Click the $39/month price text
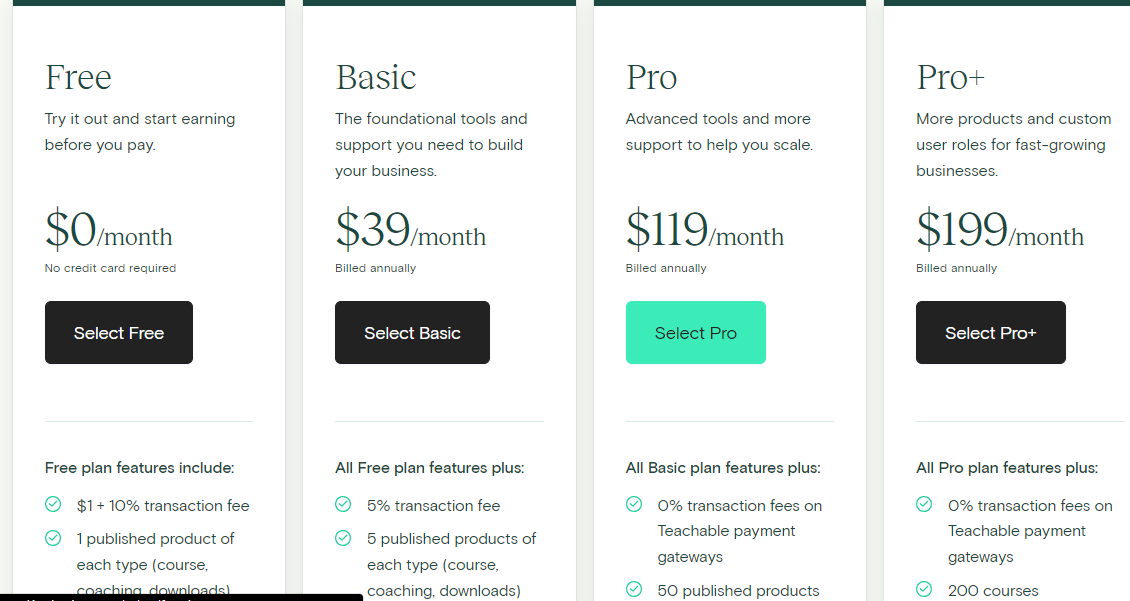The image size is (1130, 601). (410, 231)
